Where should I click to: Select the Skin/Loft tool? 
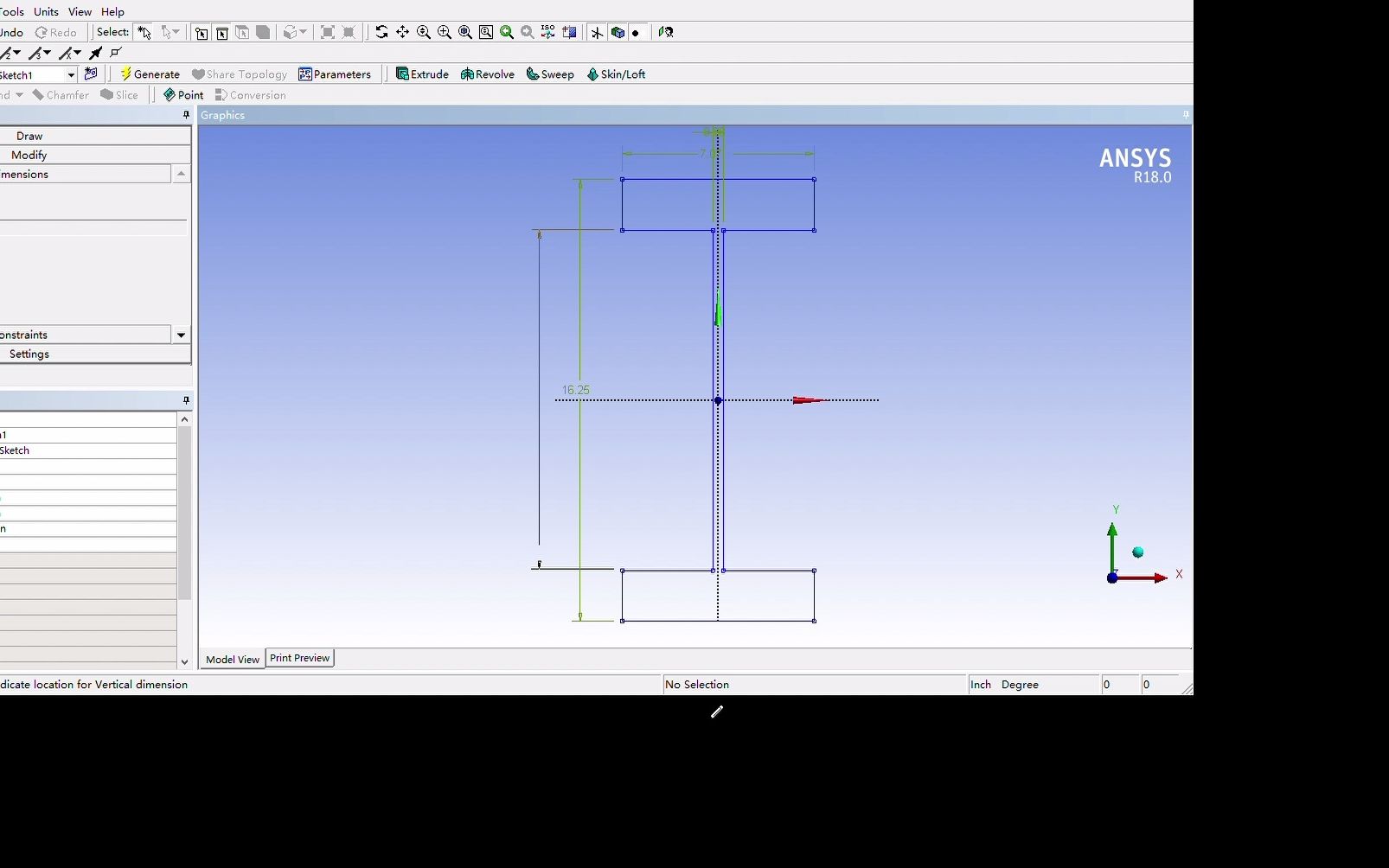click(616, 74)
